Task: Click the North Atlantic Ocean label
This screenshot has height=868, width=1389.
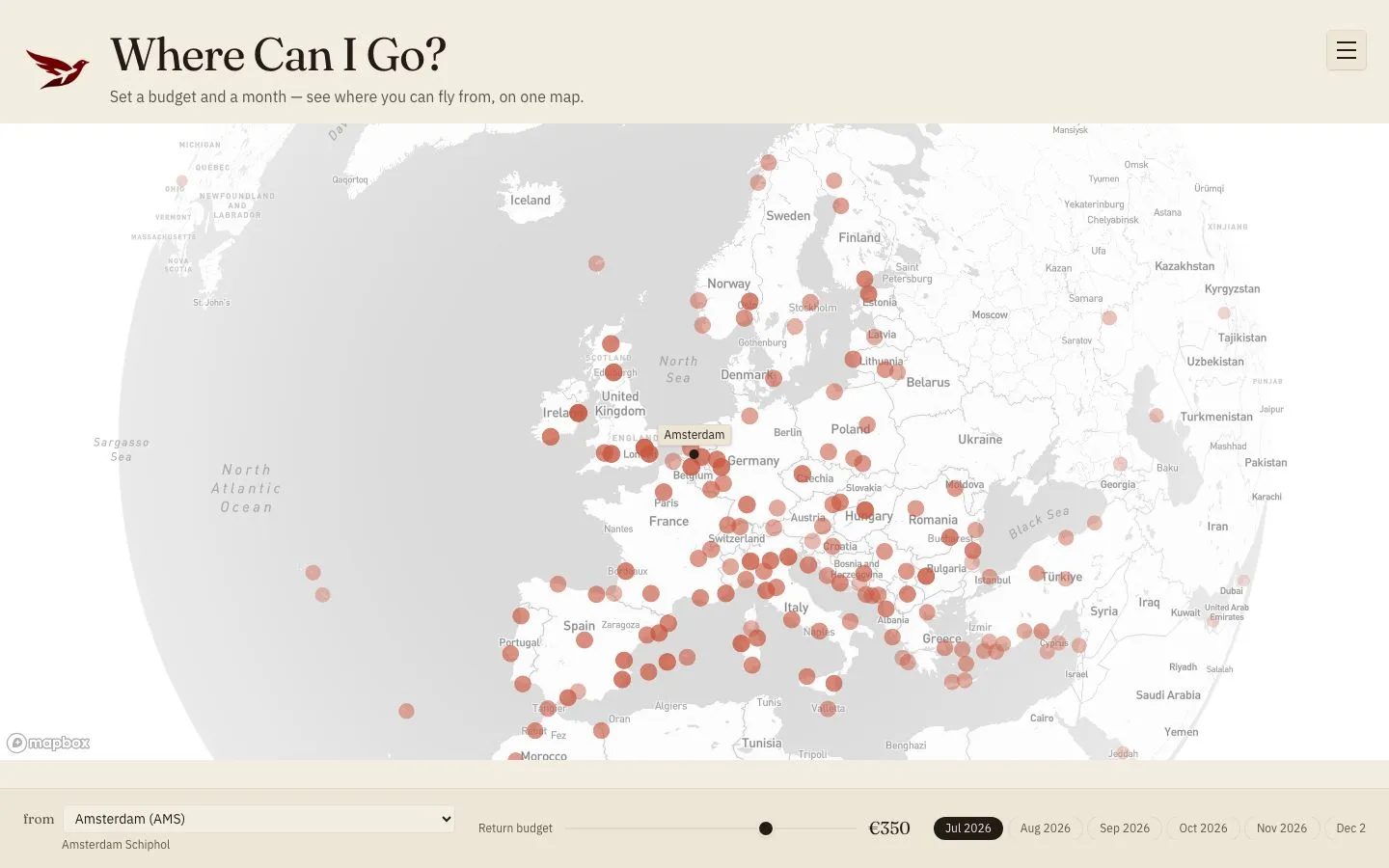Action: coord(247,489)
